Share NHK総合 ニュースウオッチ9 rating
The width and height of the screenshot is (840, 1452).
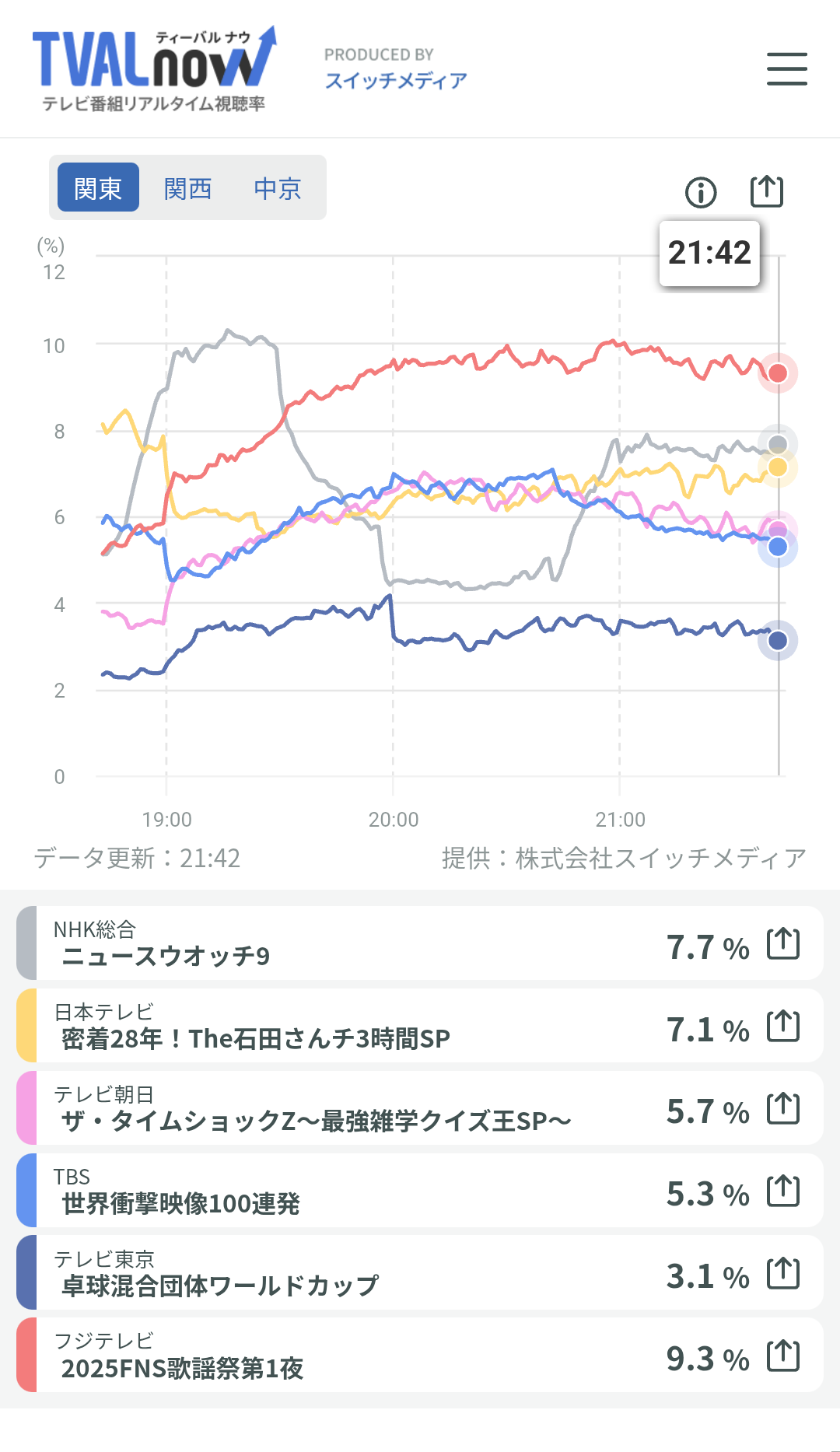tap(782, 943)
